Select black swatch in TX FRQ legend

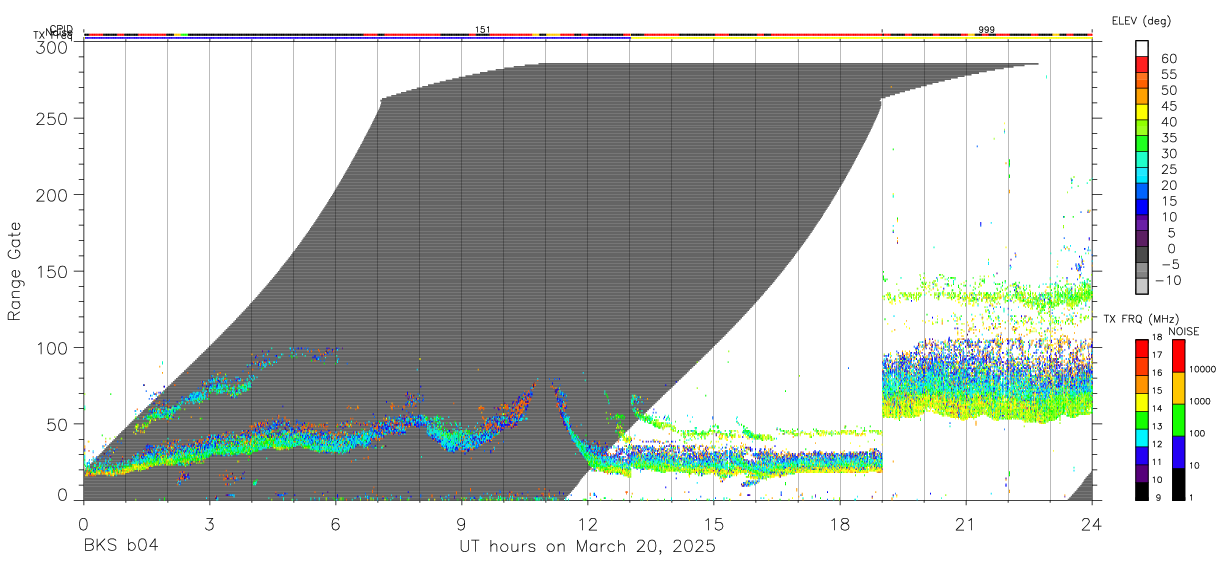[x=1142, y=491]
